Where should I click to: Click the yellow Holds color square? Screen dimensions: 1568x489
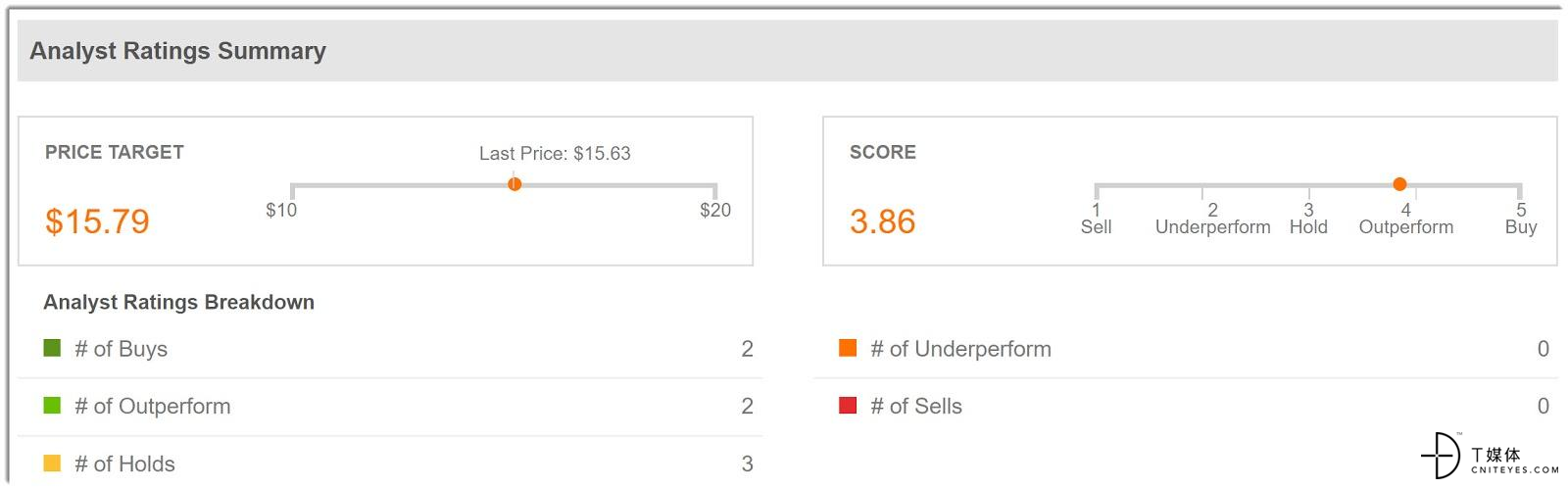(x=52, y=463)
